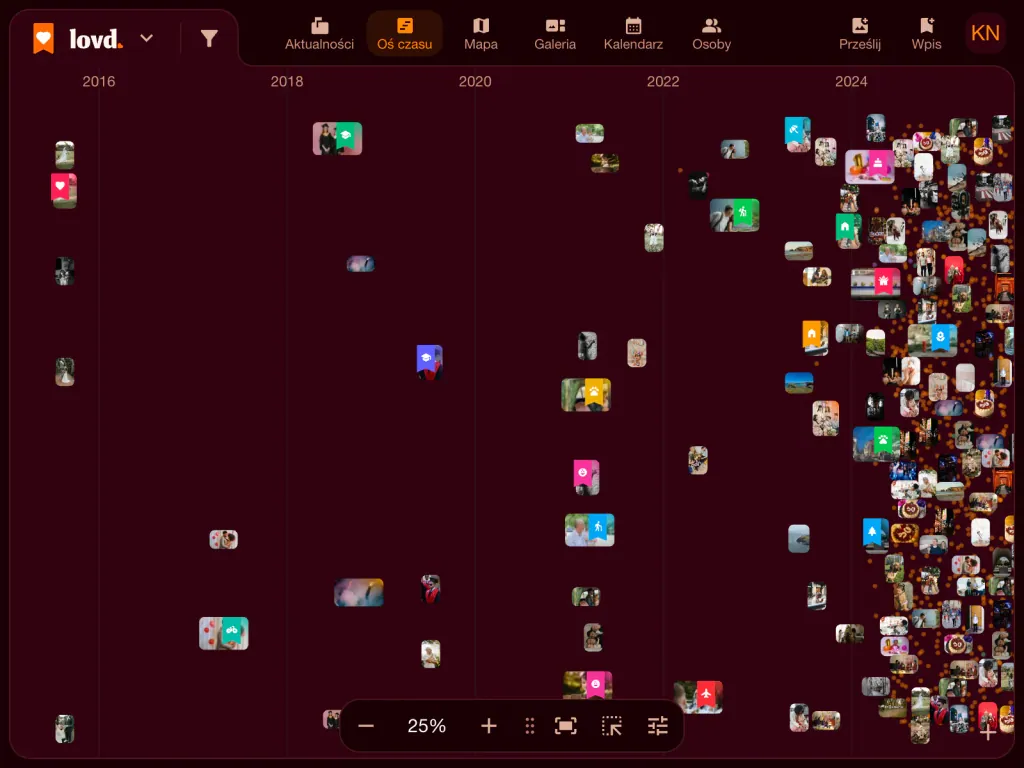Grab the six-dot toolbar handle
1024x768 pixels.
coord(530,726)
